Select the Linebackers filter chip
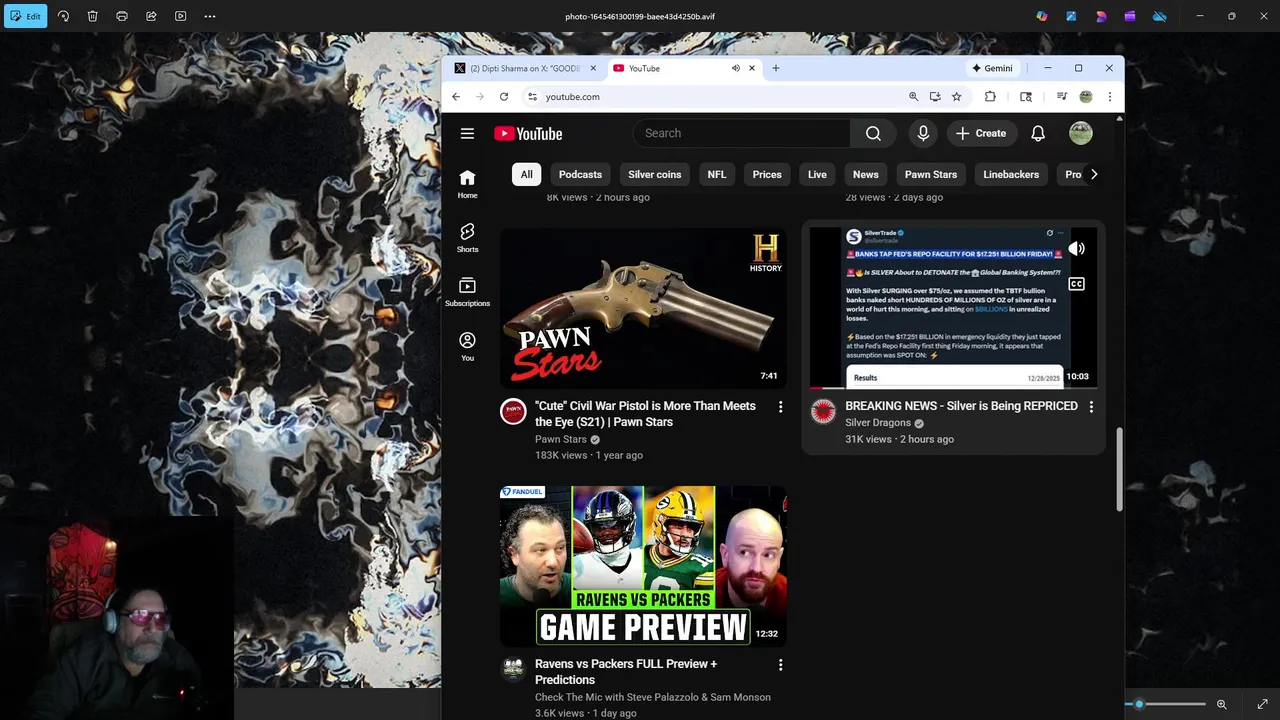This screenshot has height=720, width=1280. tap(1011, 174)
